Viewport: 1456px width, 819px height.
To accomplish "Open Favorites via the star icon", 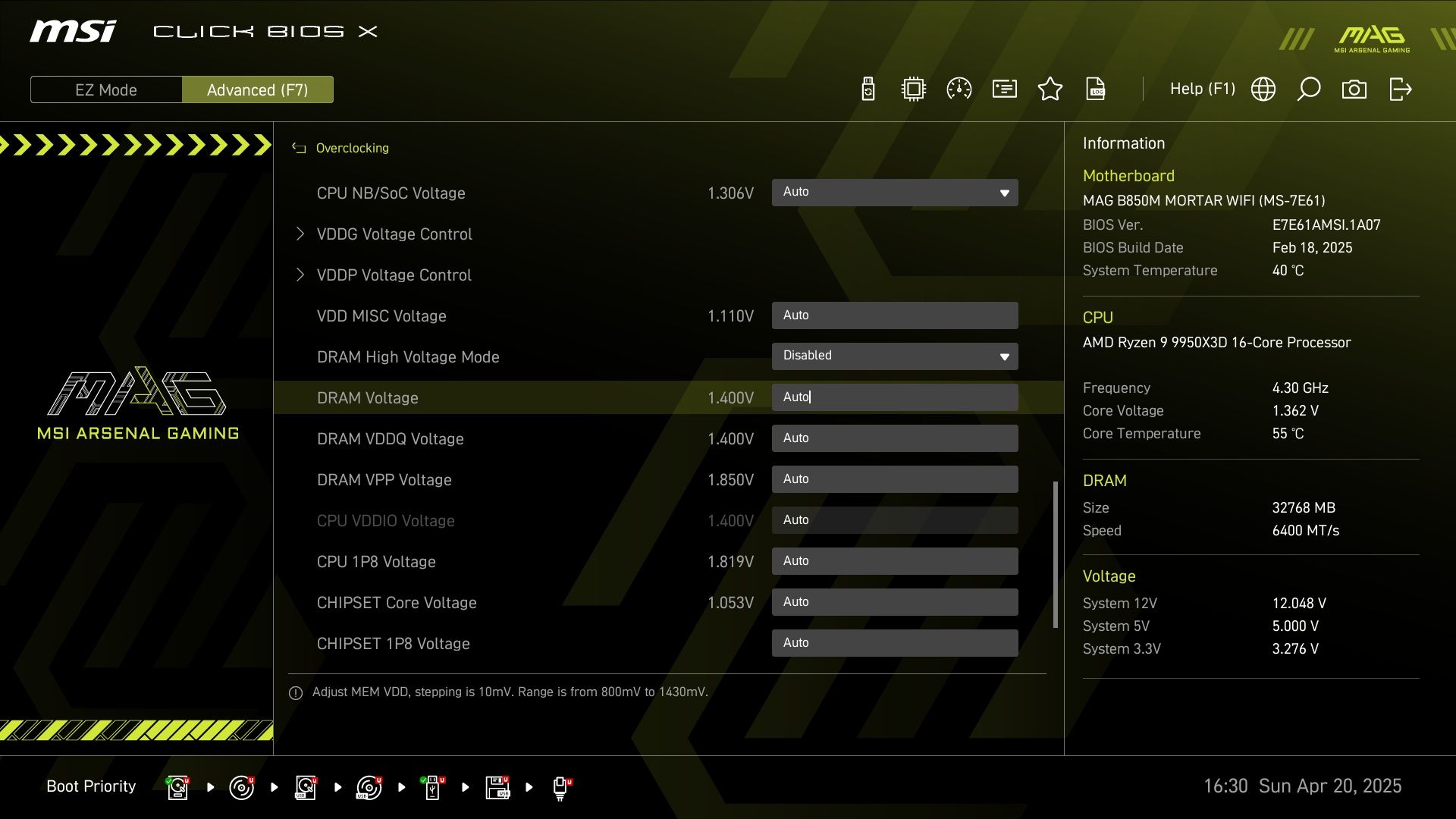I will pos(1050,89).
